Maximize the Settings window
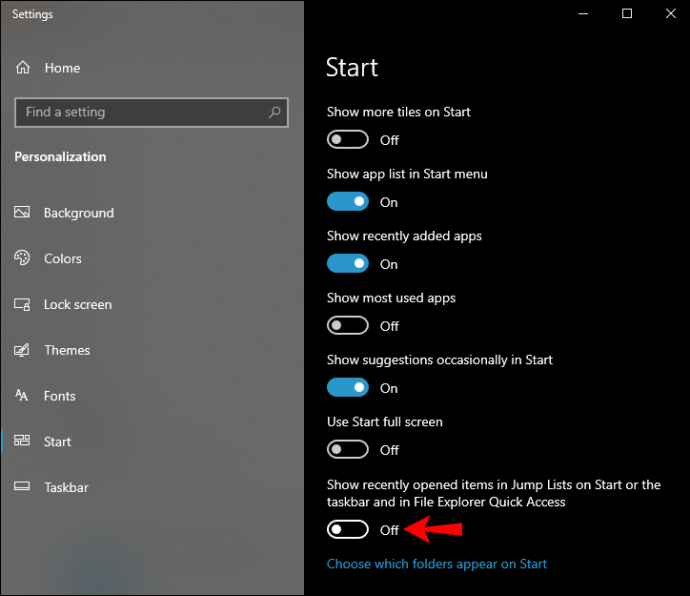This screenshot has width=690, height=596. (x=627, y=14)
